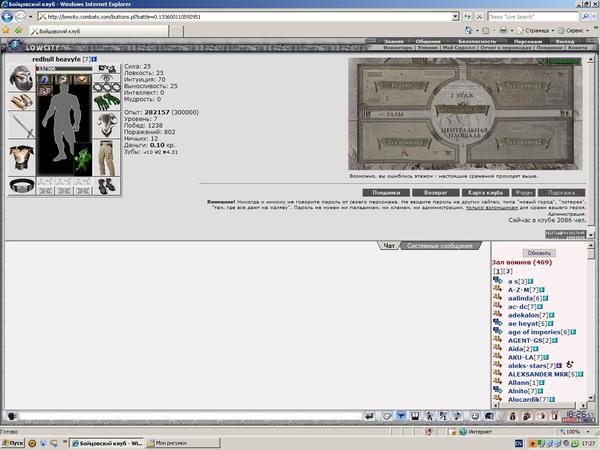Open the Персонаж menu
Image resolution: width=600 pixels, height=450 pixels.
tap(528, 41)
